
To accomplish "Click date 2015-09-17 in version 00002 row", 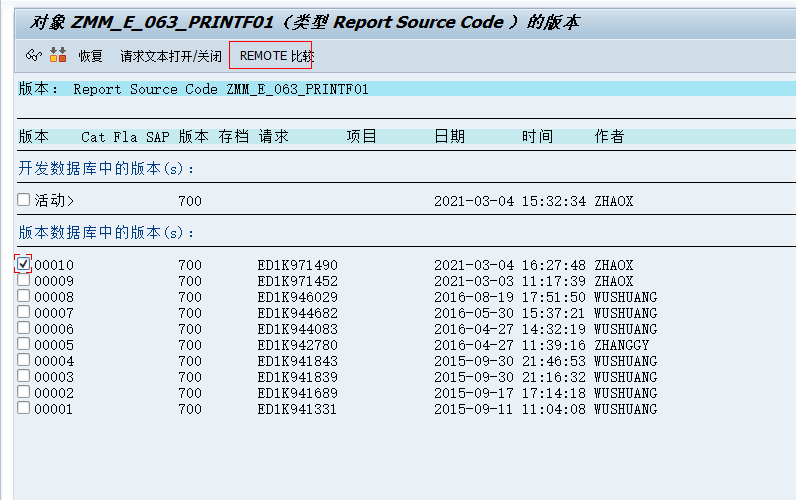I will coord(474,393).
